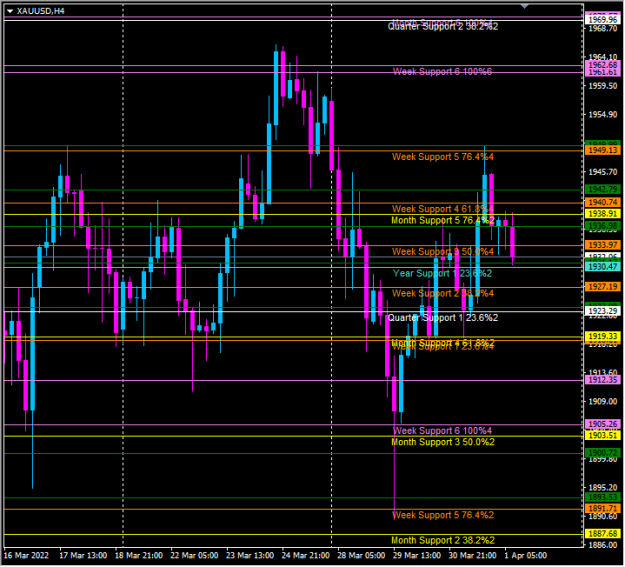Screen dimensions: 625x567
Task: Click the '17 Mar 13:00' time axis label
Action: point(83,556)
